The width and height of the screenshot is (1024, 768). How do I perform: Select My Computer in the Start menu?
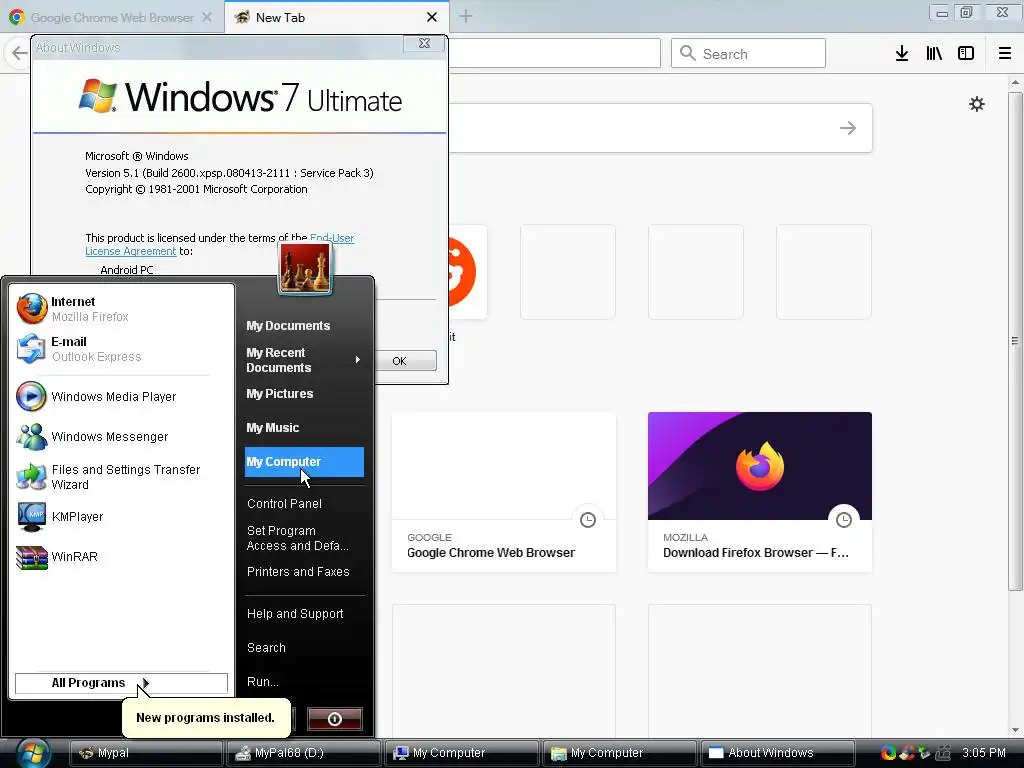pyautogui.click(x=304, y=462)
